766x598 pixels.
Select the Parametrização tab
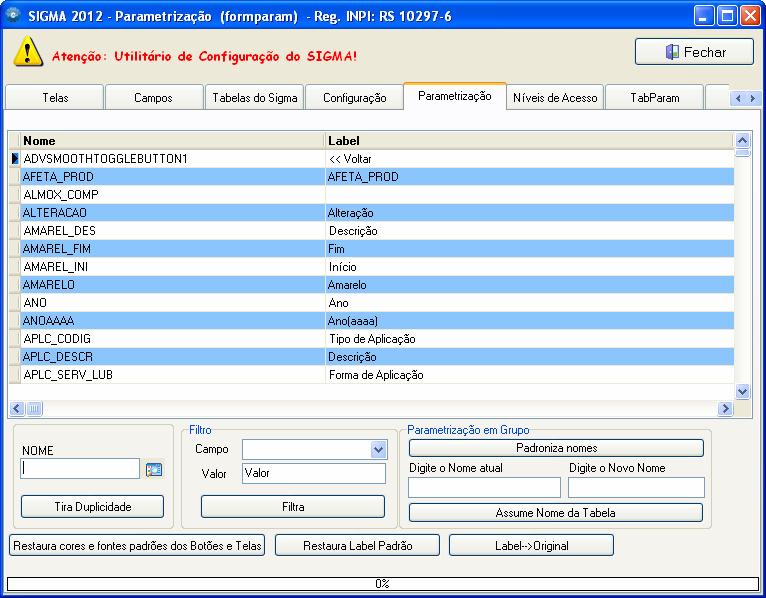tap(455, 96)
